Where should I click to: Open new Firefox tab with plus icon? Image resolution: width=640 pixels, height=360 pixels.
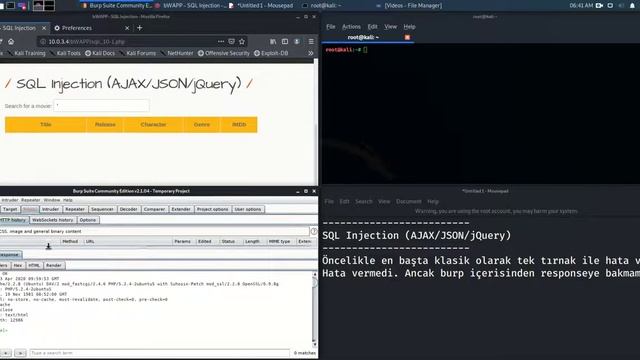click(x=140, y=28)
